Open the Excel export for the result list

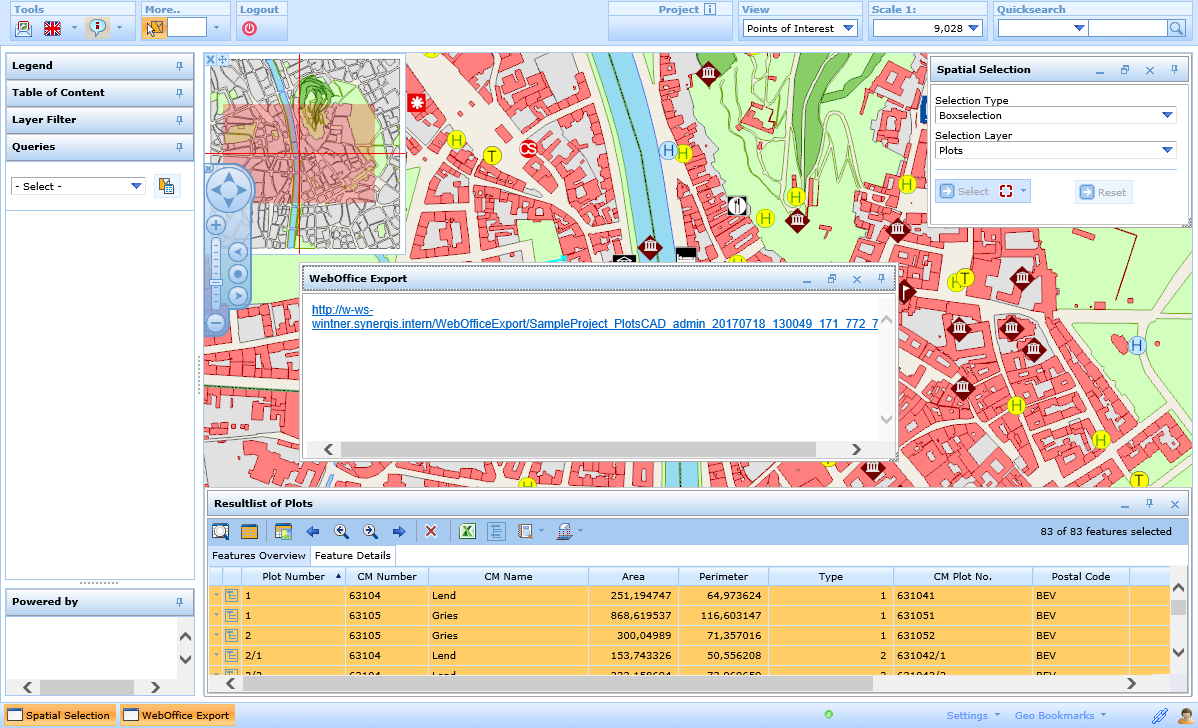pyautogui.click(x=467, y=531)
